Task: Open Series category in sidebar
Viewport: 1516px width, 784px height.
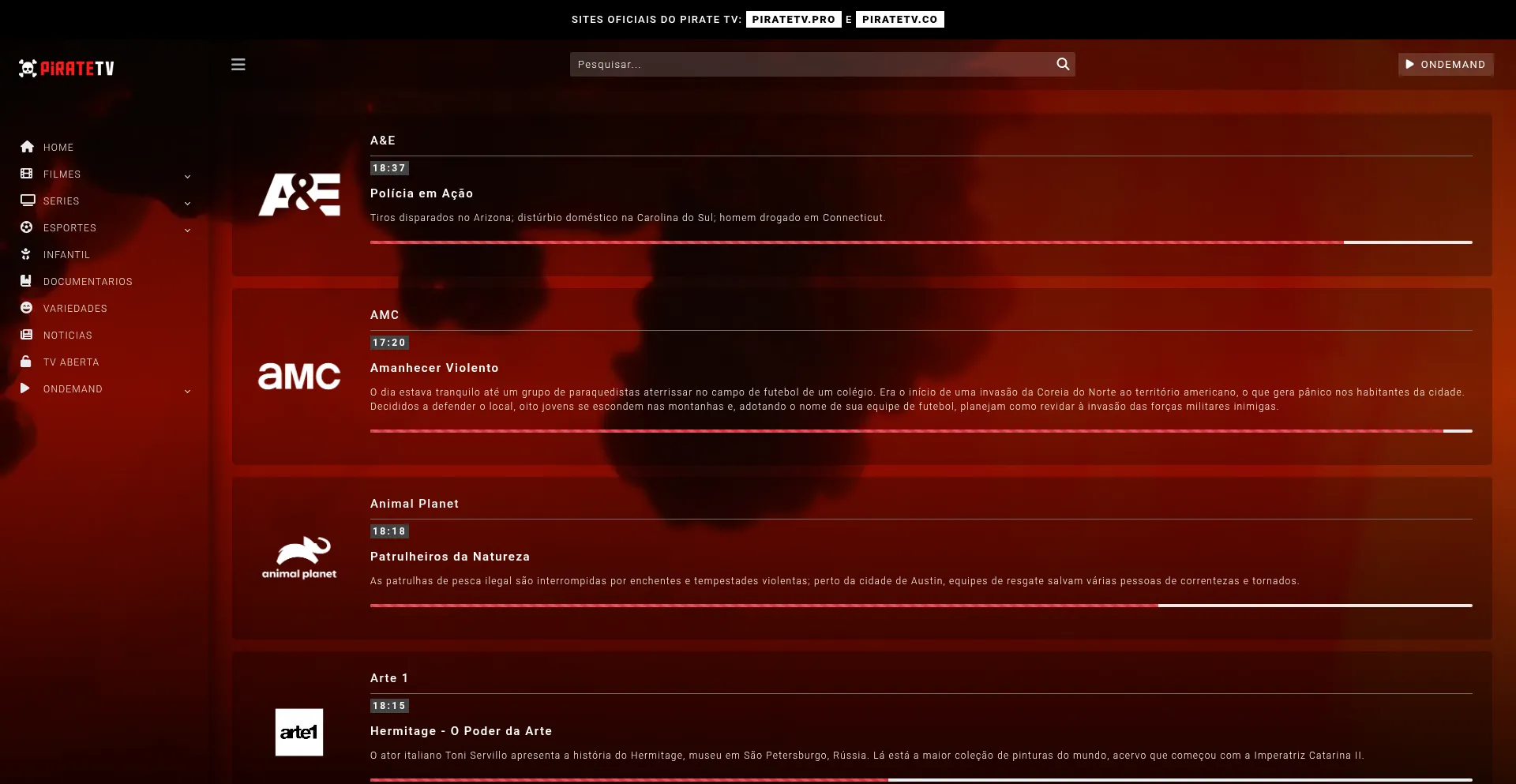Action: pos(62,201)
